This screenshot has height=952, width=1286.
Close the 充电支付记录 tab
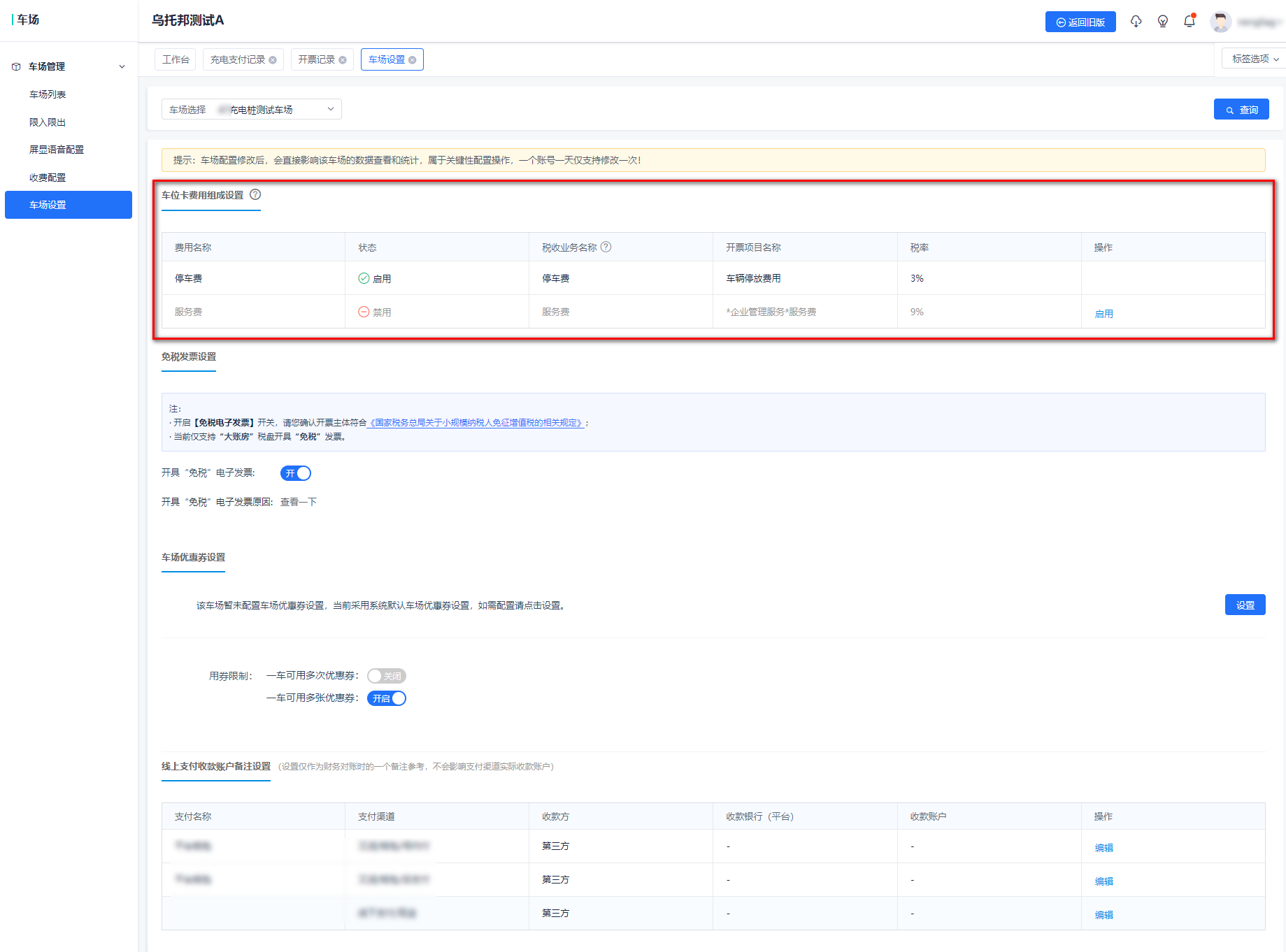click(273, 60)
